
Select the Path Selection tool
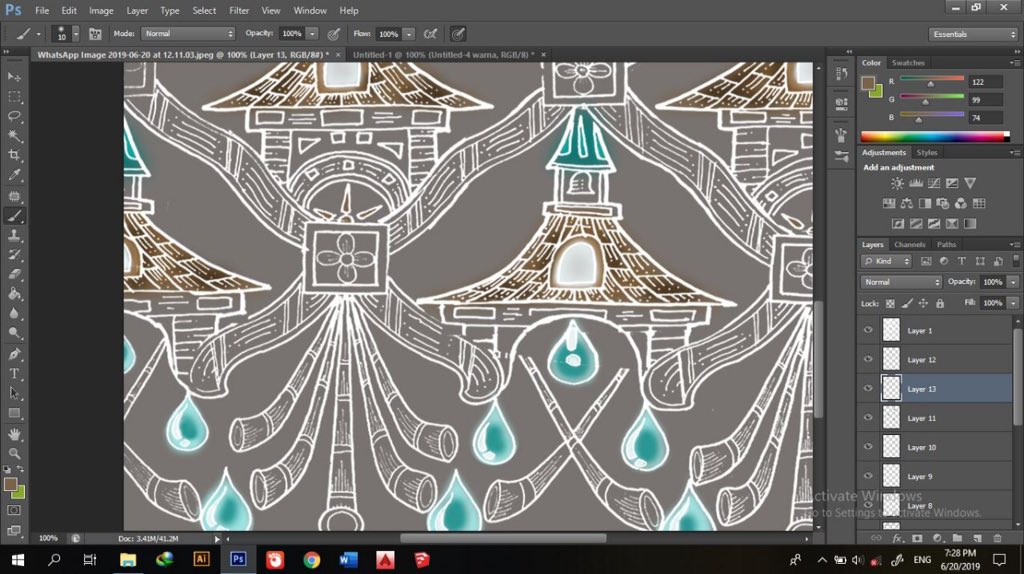click(x=14, y=393)
